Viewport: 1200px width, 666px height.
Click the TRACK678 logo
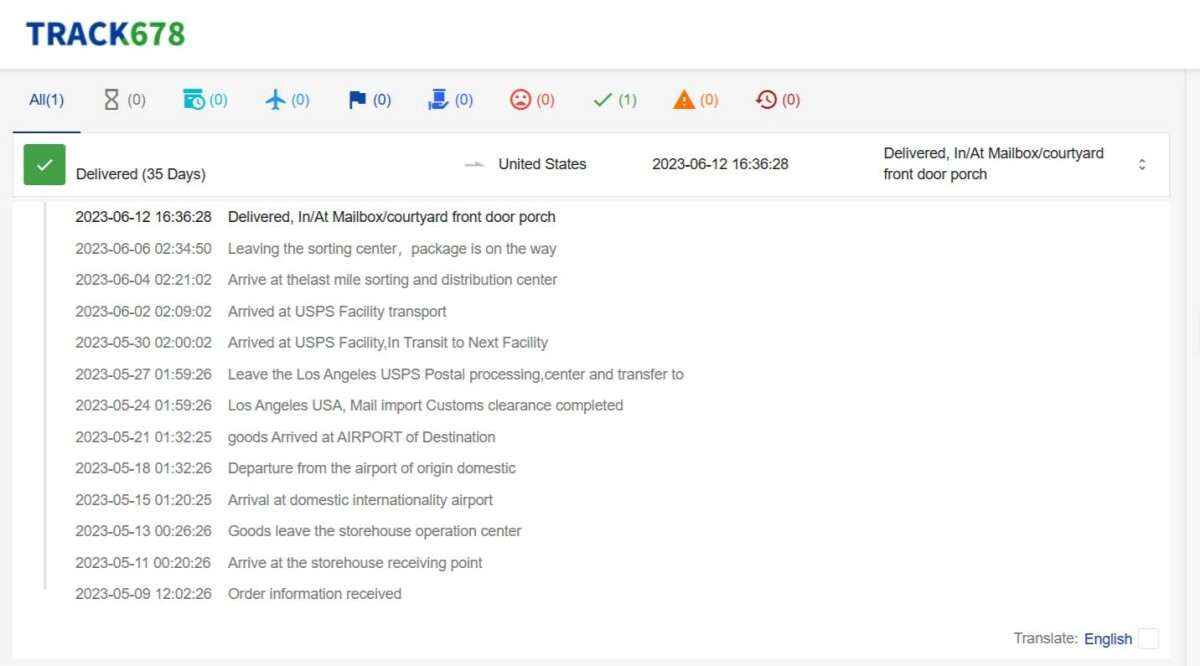pyautogui.click(x=105, y=34)
